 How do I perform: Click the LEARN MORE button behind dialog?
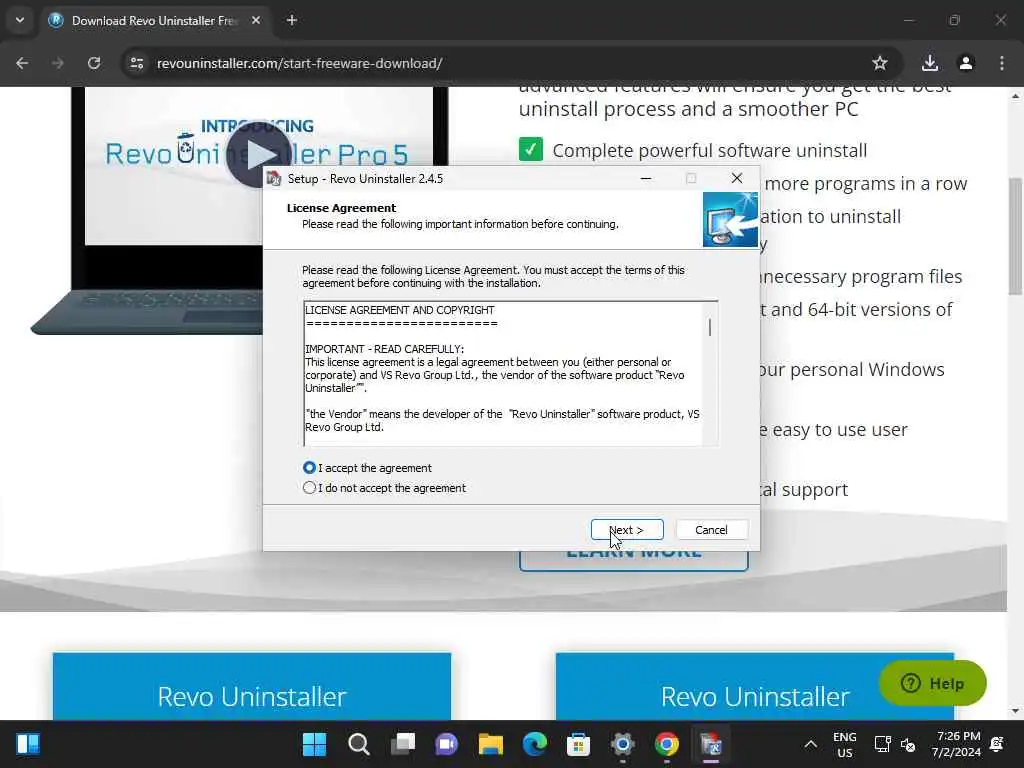point(633,560)
